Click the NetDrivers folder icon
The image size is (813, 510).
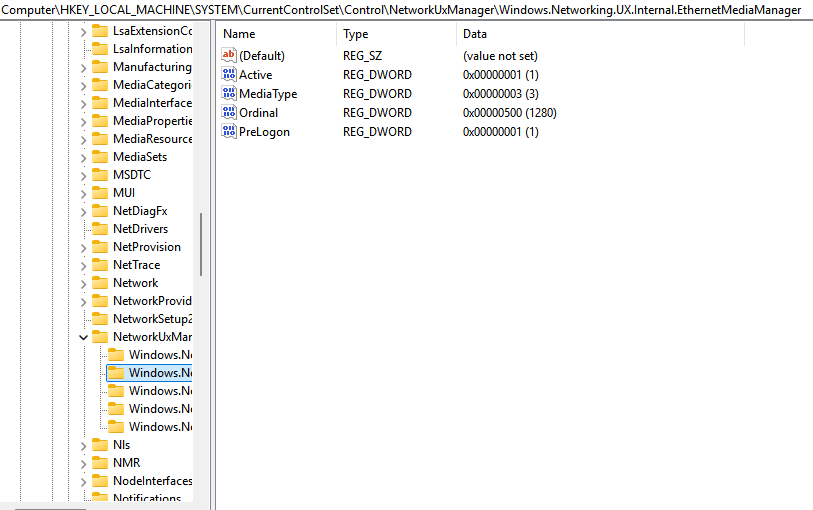(x=100, y=229)
